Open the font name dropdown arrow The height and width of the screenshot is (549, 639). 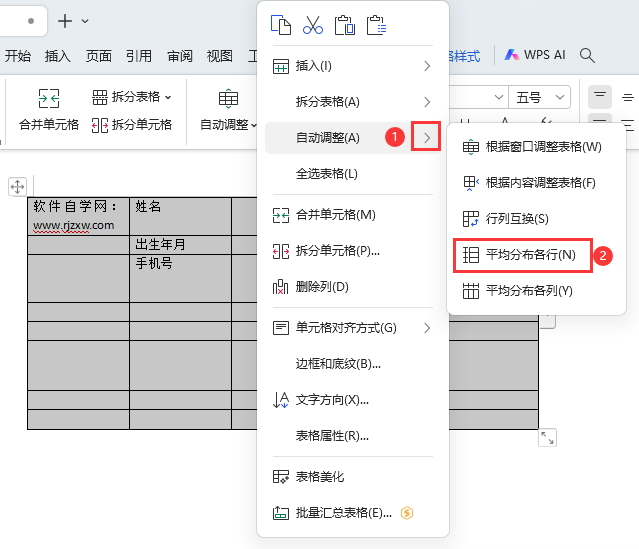[498, 97]
